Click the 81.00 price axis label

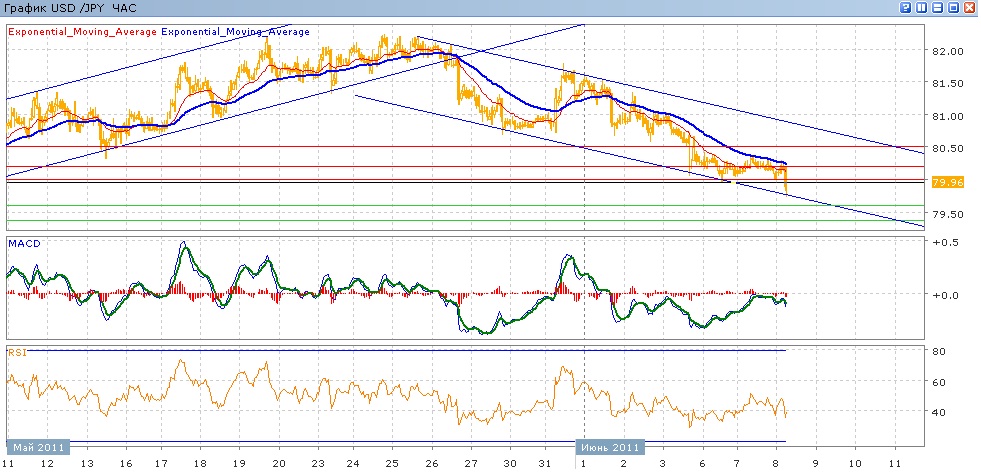(x=948, y=116)
